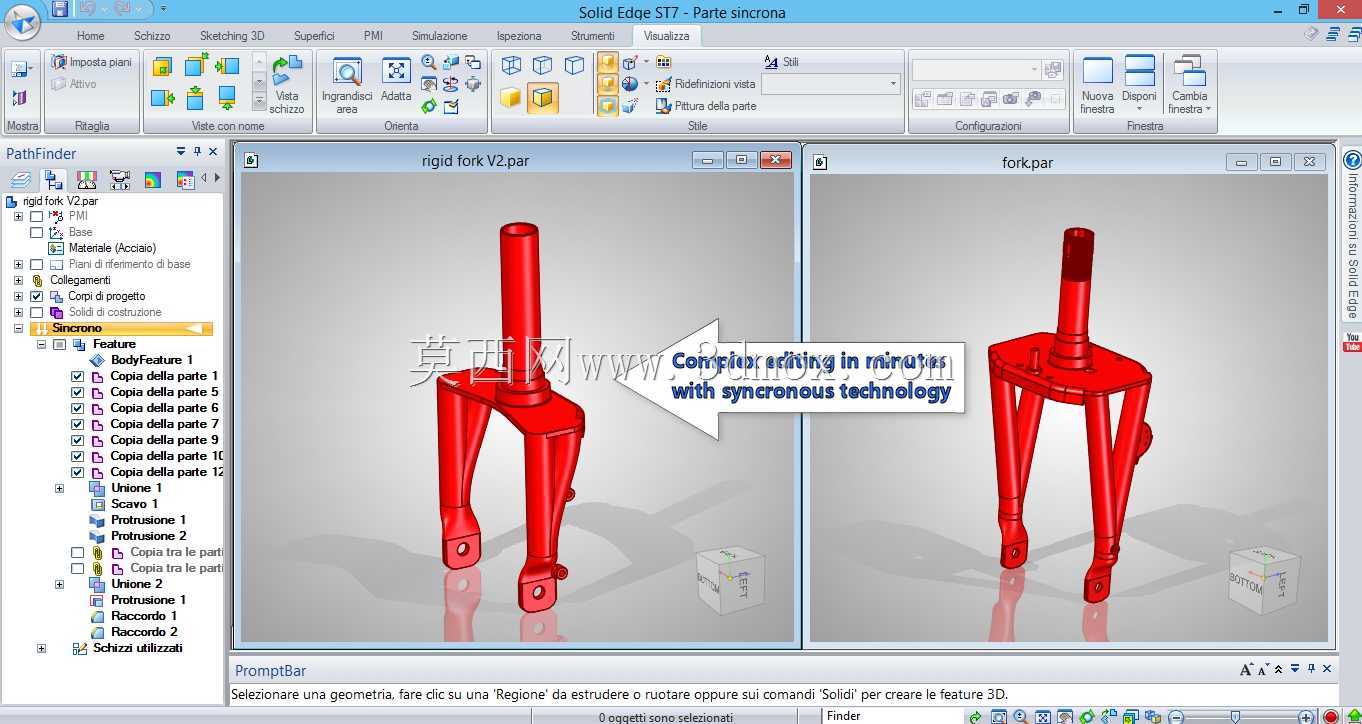Viewport: 1362px width, 724px height.
Task: Select the shaded with visible edges style
Action: click(542, 98)
